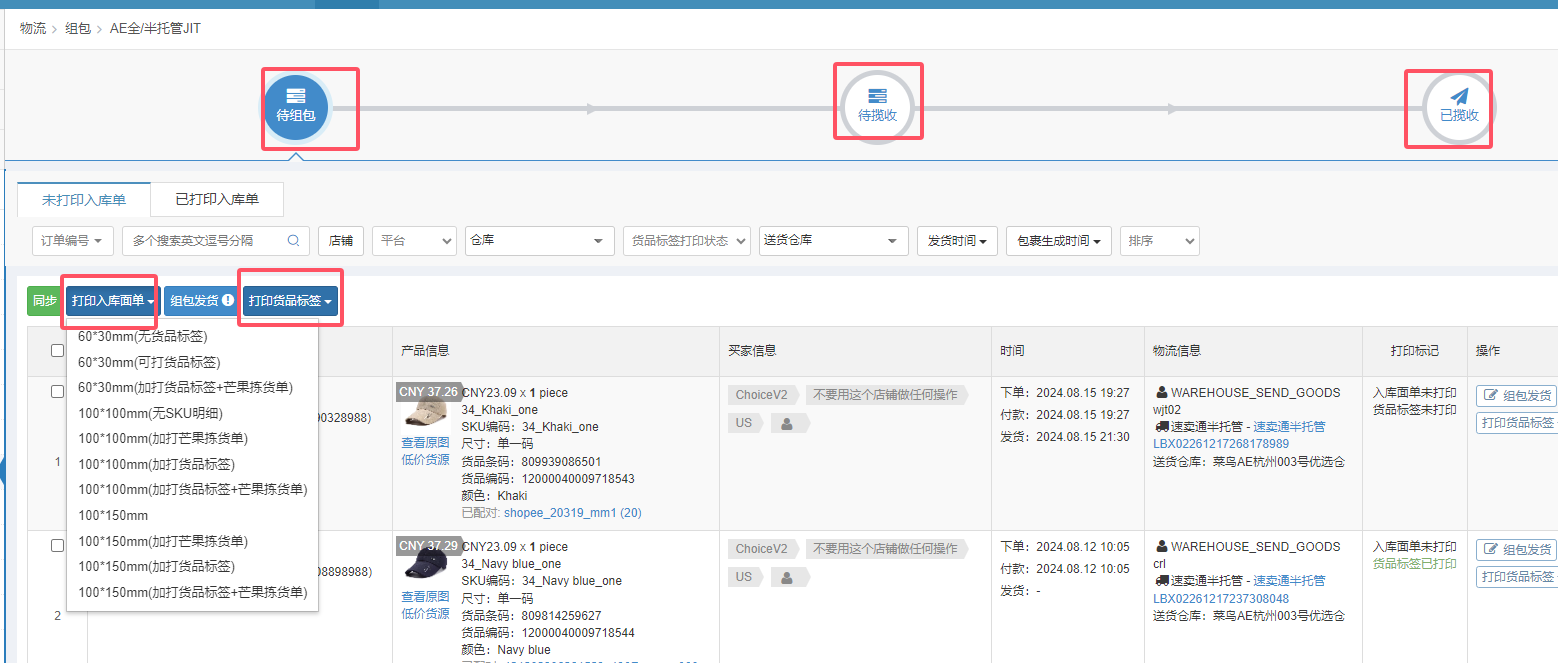The image size is (1558, 663).
Task: Expand the 送货仓库 dropdown
Action: tap(833, 241)
